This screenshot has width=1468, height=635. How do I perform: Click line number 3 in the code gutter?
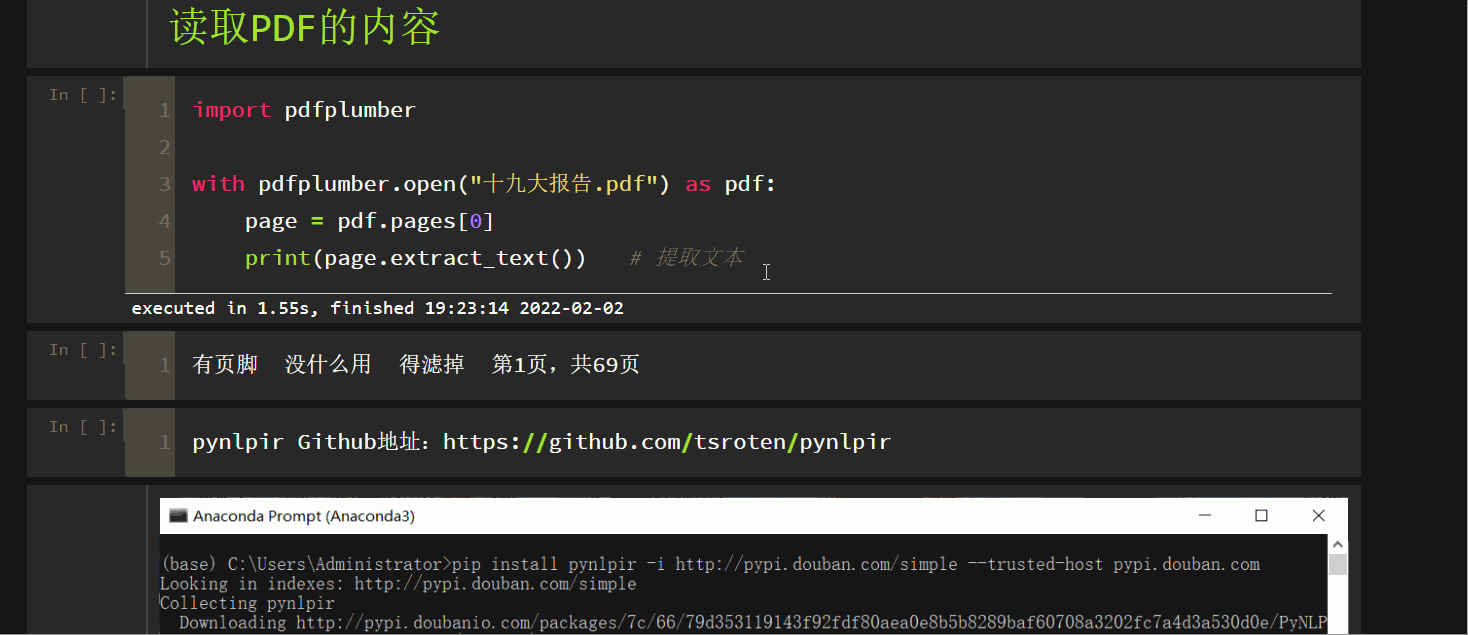163,184
